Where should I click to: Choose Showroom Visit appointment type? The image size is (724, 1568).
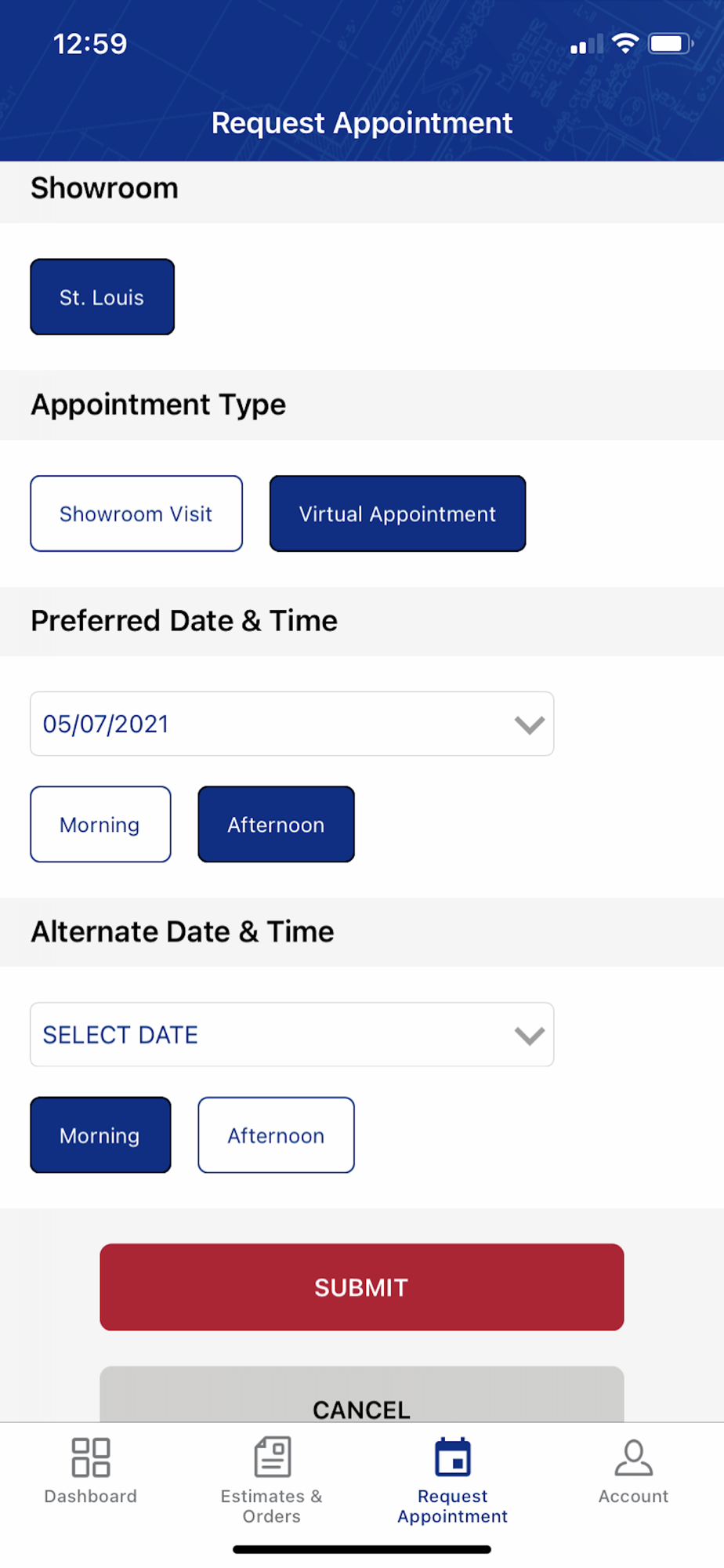136,514
